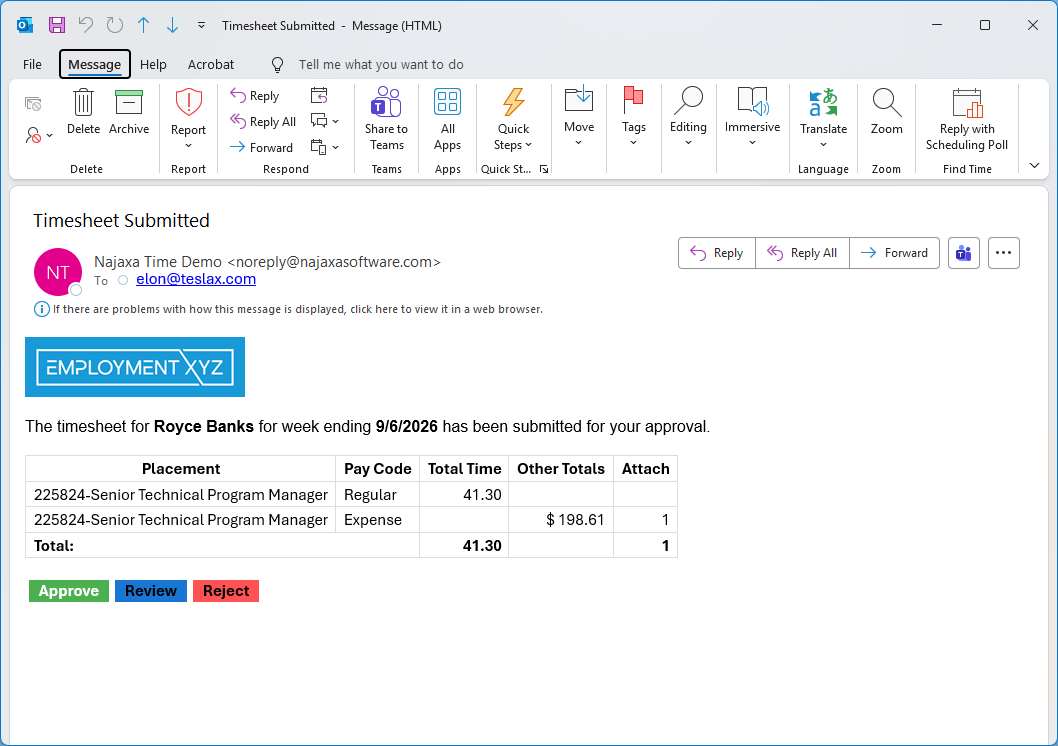Open the Immersive reader dropdown
This screenshot has height=746, width=1058.
click(752, 117)
